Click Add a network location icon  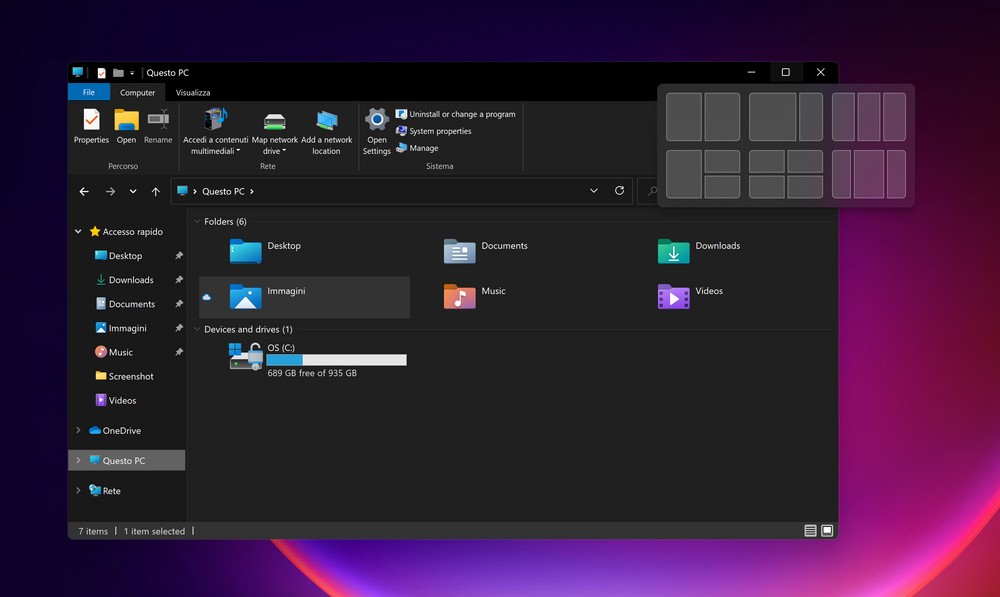[x=326, y=121]
